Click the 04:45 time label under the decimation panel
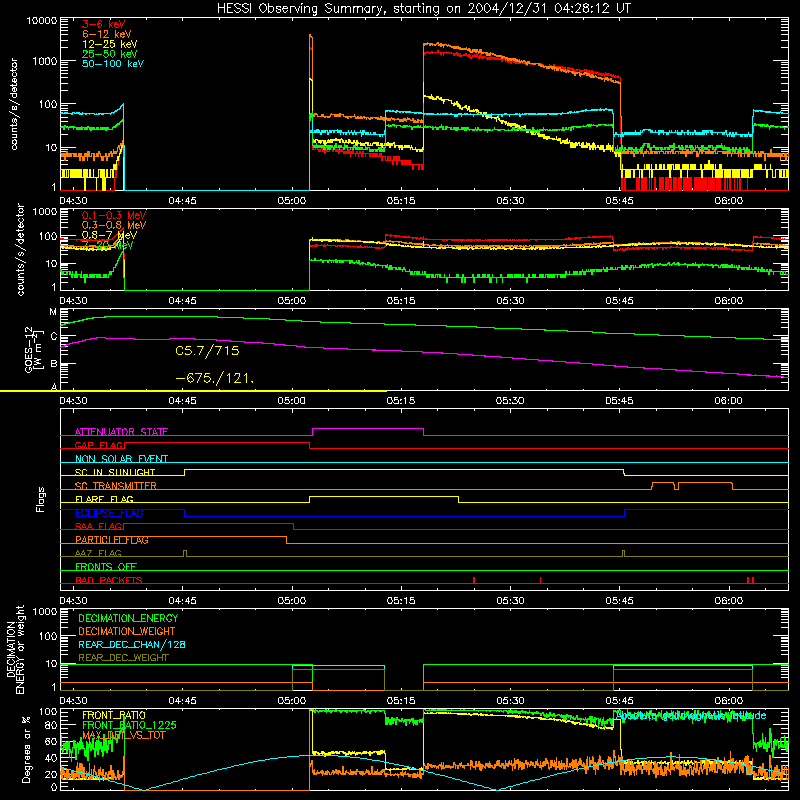Image resolution: width=800 pixels, height=800 pixels. pos(183,701)
